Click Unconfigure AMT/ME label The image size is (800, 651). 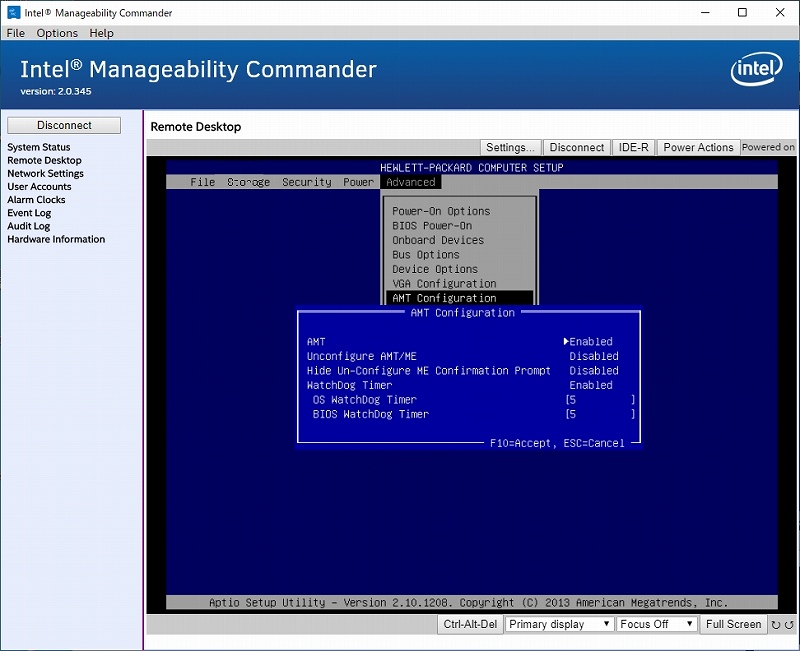(362, 356)
